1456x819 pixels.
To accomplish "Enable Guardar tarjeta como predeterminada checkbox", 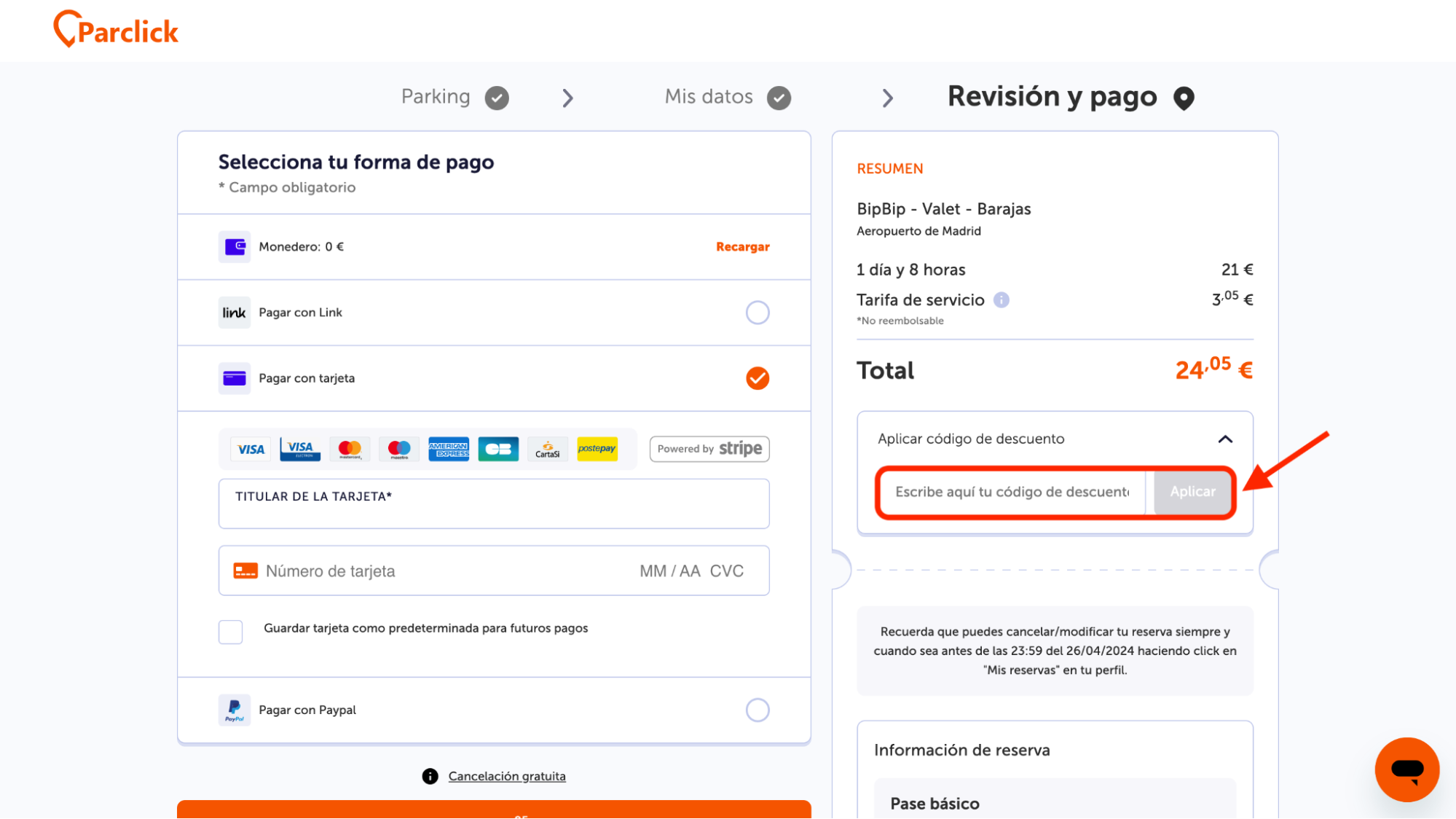I will 230,629.
